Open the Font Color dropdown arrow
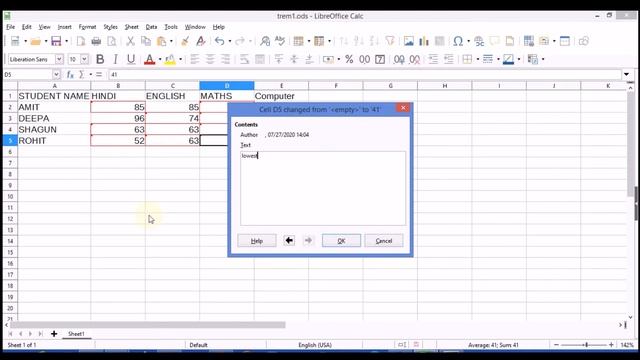 tap(160, 59)
